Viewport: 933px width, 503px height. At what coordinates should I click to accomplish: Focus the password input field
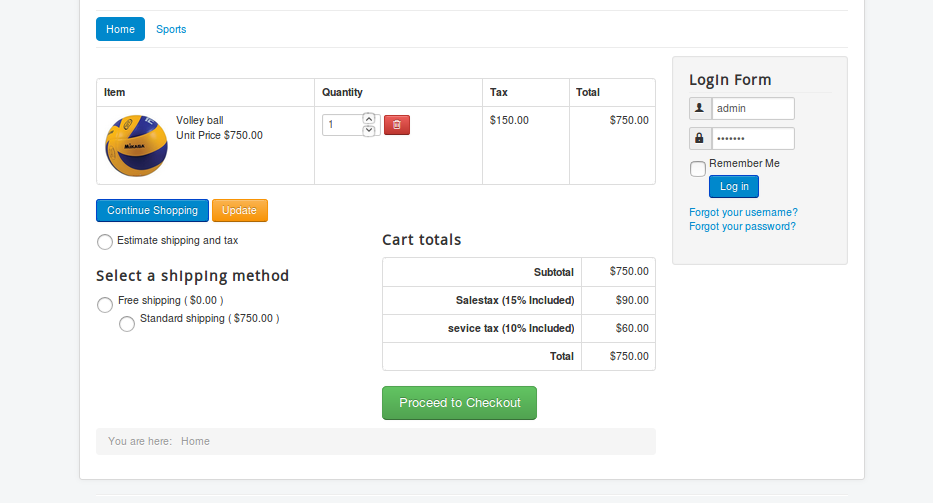(752, 138)
